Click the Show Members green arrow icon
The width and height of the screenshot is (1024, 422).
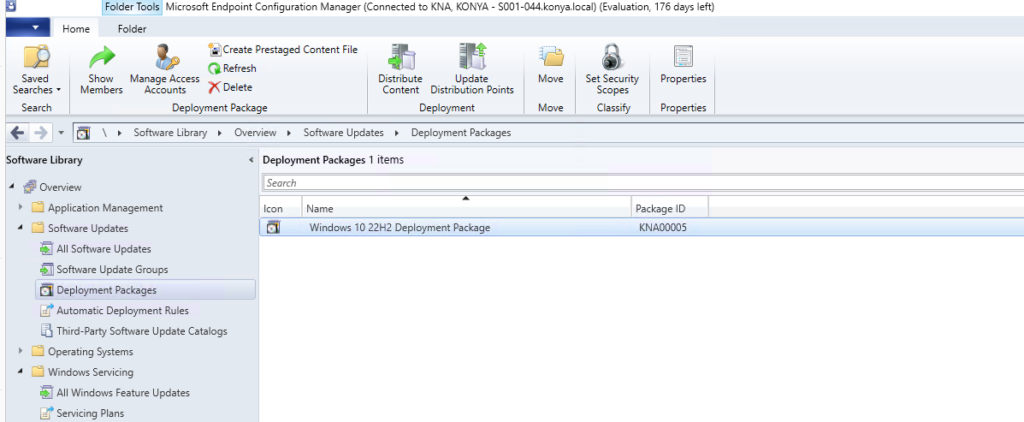[102, 57]
